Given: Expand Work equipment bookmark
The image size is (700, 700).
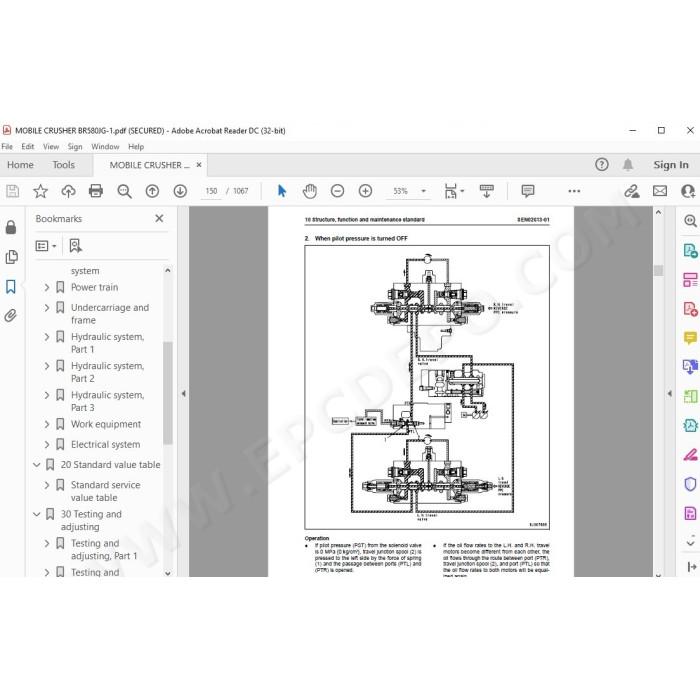Looking at the screenshot, I should 47,424.
